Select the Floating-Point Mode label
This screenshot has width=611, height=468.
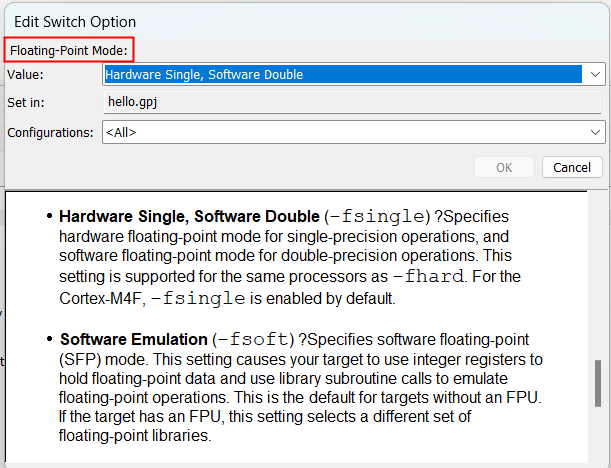[x=70, y=51]
